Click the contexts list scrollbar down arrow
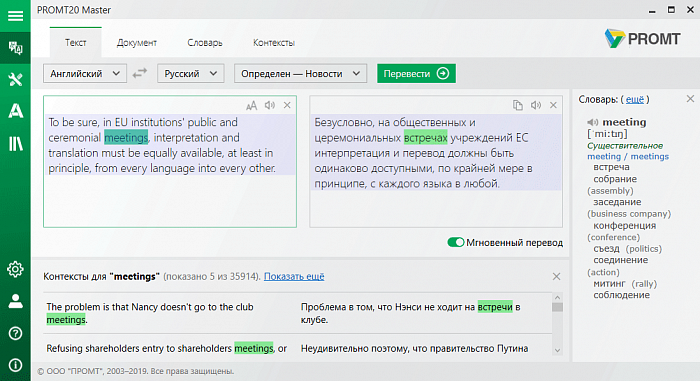The height and width of the screenshot is (381, 700). pyautogui.click(x=557, y=351)
